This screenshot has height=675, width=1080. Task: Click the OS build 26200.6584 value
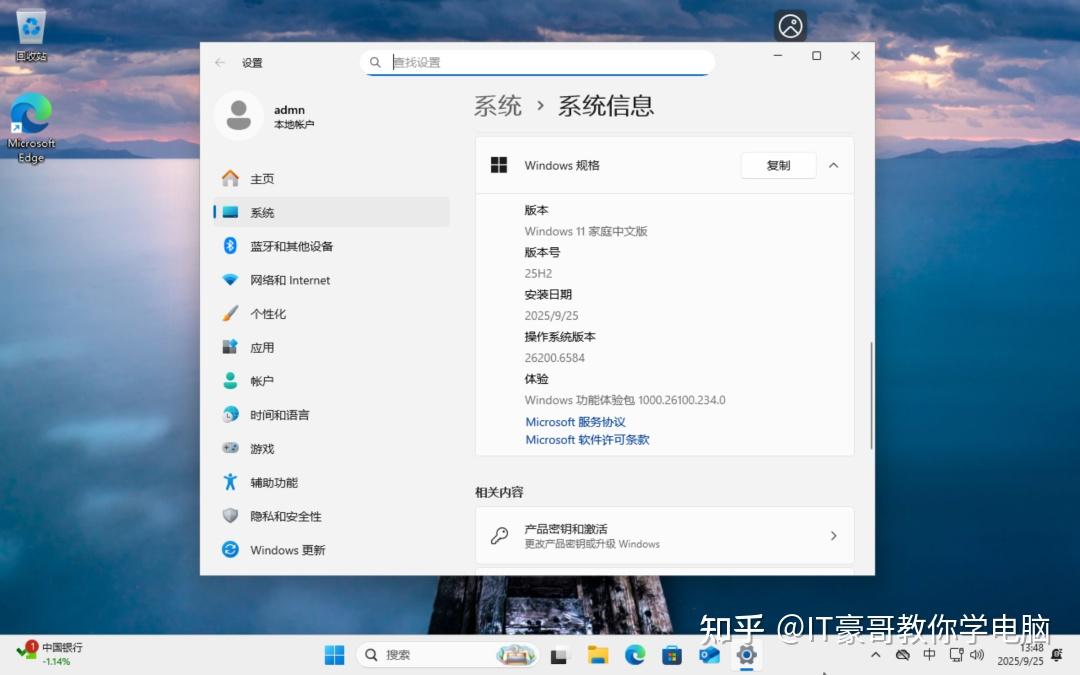pyautogui.click(x=554, y=357)
